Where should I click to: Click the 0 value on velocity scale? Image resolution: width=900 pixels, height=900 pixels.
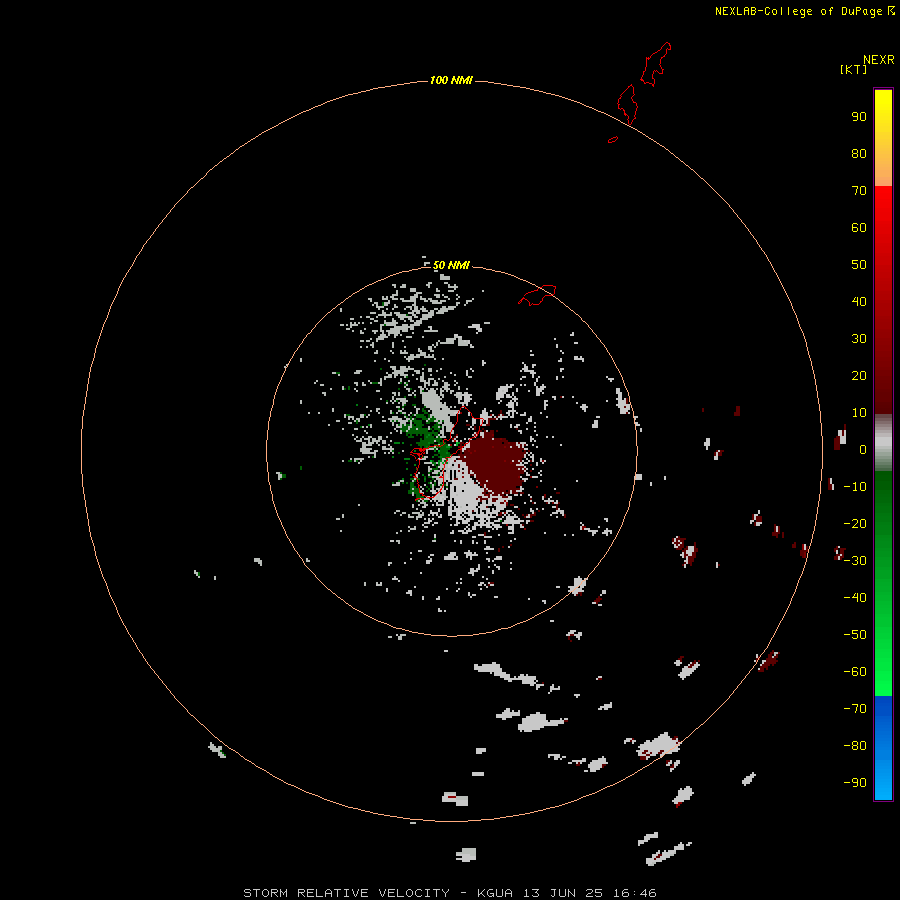[863, 449]
